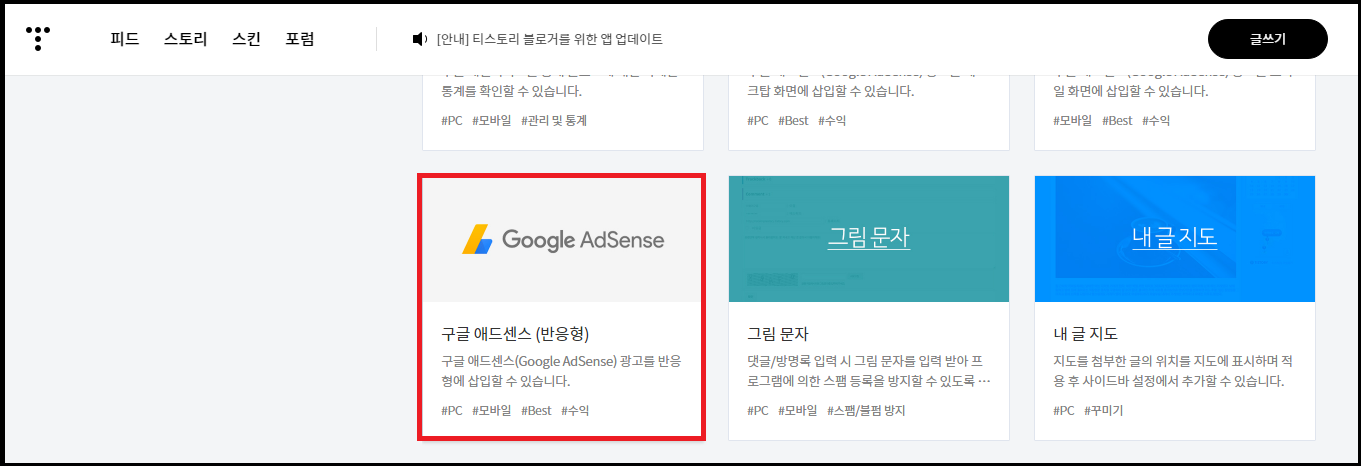Image resolution: width=1361 pixels, height=466 pixels.
Task: Open the 포럼 menu
Action: pyautogui.click(x=300, y=39)
